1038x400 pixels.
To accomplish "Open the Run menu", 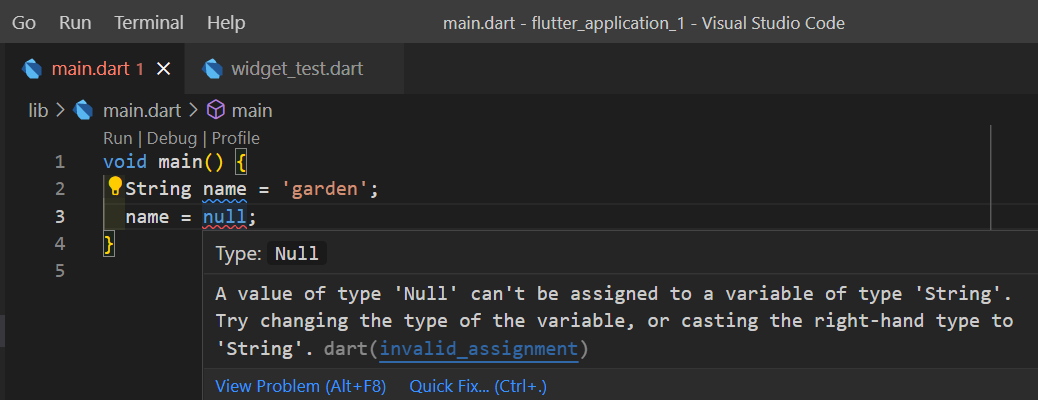I will click(x=75, y=23).
